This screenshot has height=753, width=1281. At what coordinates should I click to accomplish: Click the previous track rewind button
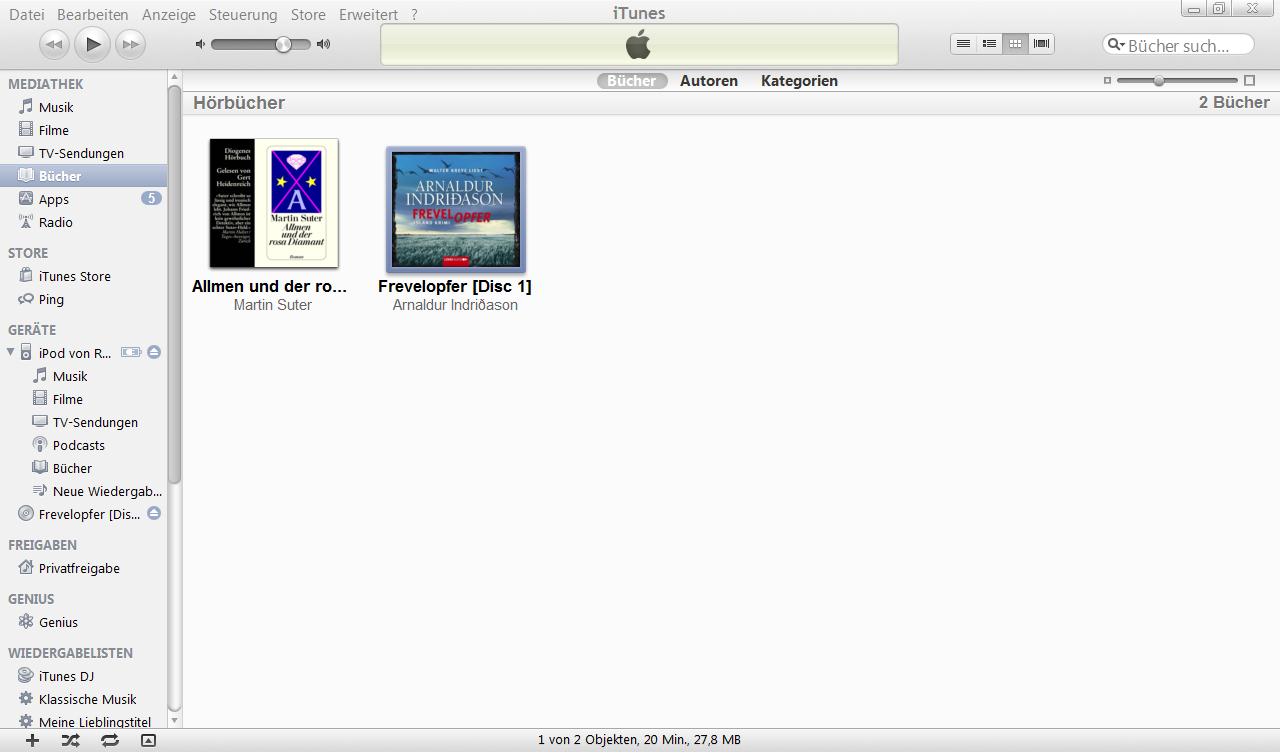(x=54, y=44)
